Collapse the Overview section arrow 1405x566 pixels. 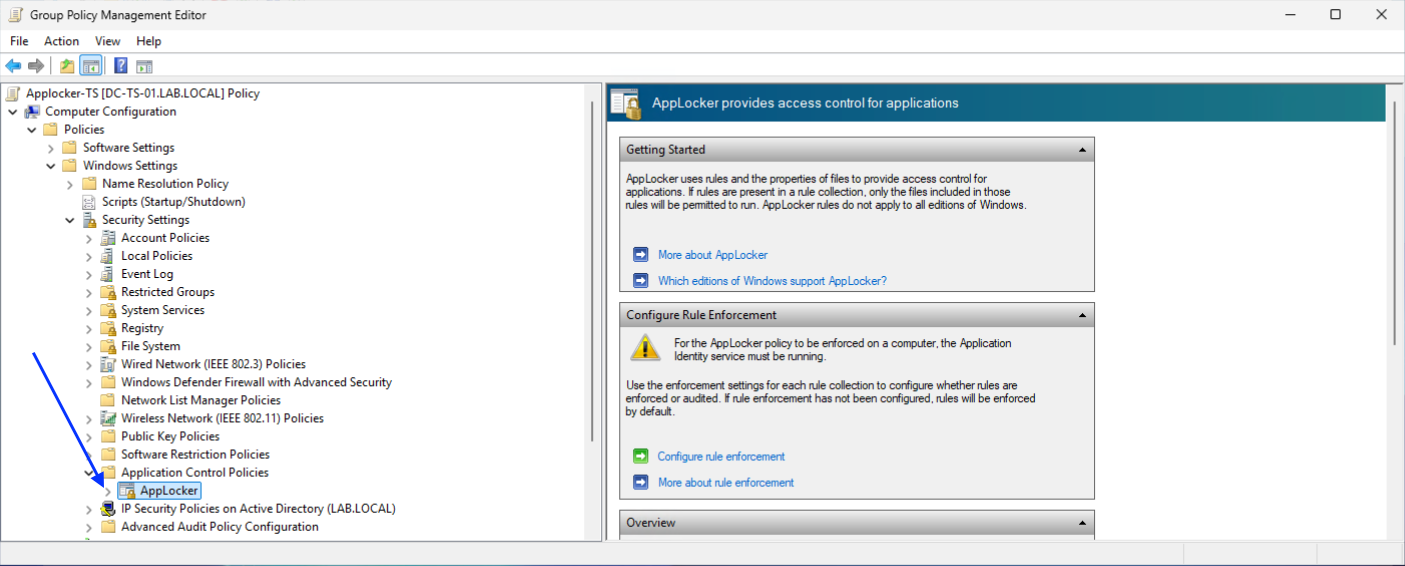point(1082,523)
